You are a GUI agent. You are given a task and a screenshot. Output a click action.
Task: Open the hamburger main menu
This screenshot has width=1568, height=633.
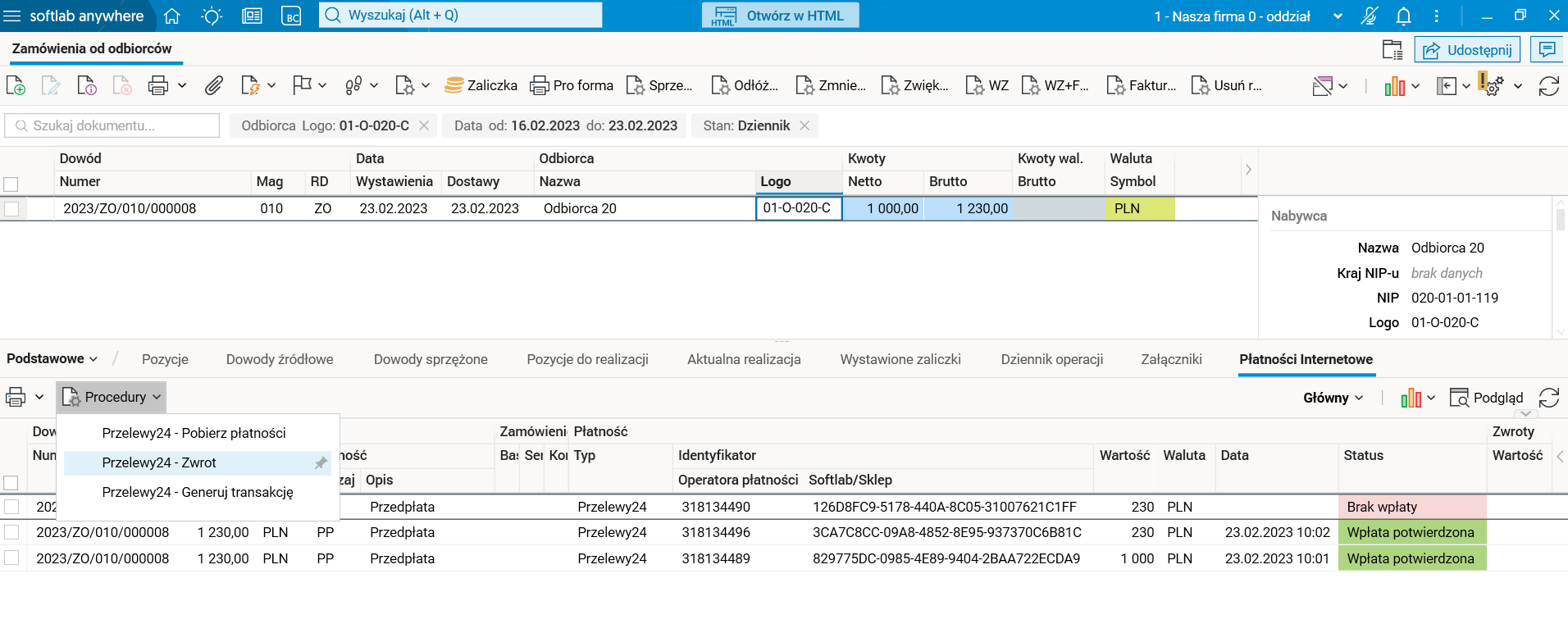(x=12, y=16)
